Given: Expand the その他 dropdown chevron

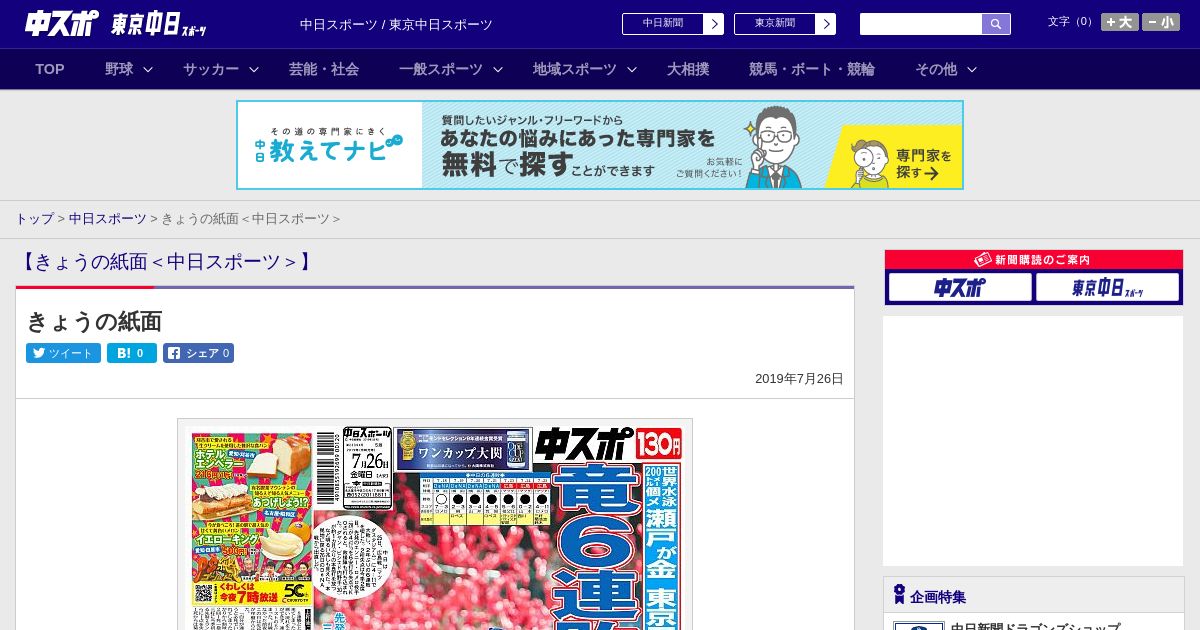Looking at the screenshot, I should (x=972, y=69).
